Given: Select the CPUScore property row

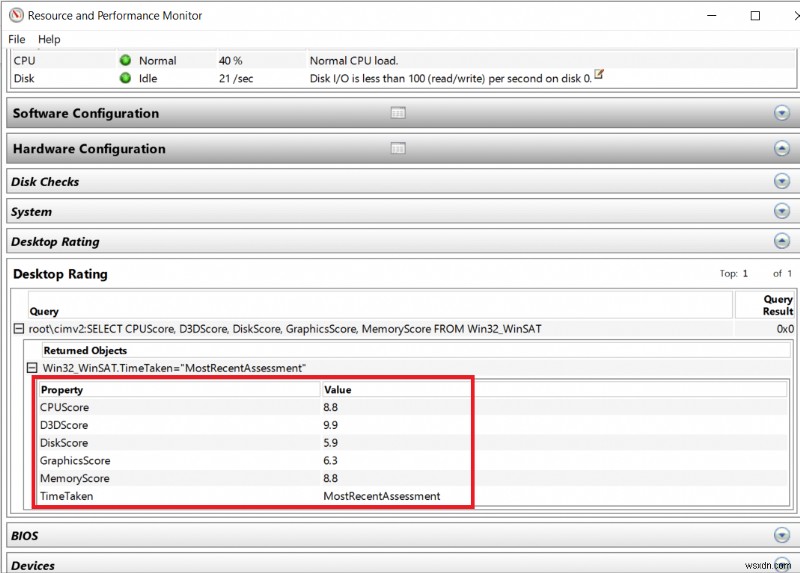Looking at the screenshot, I should click(x=413, y=407).
